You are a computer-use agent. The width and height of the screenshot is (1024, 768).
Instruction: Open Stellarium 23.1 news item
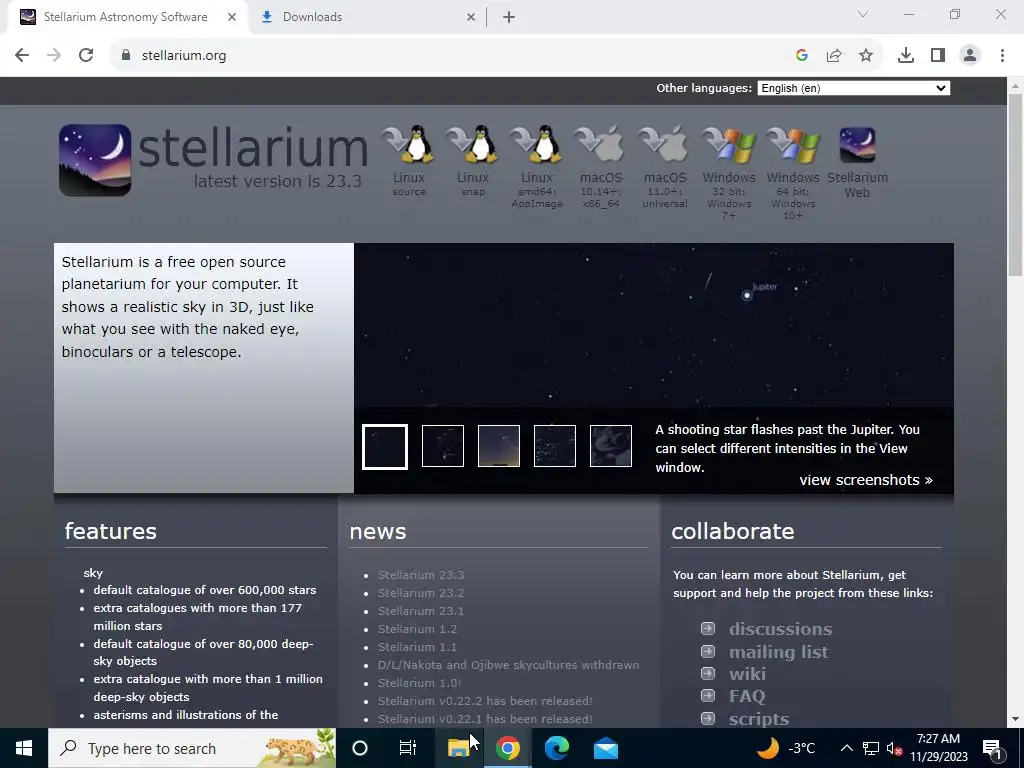click(421, 611)
